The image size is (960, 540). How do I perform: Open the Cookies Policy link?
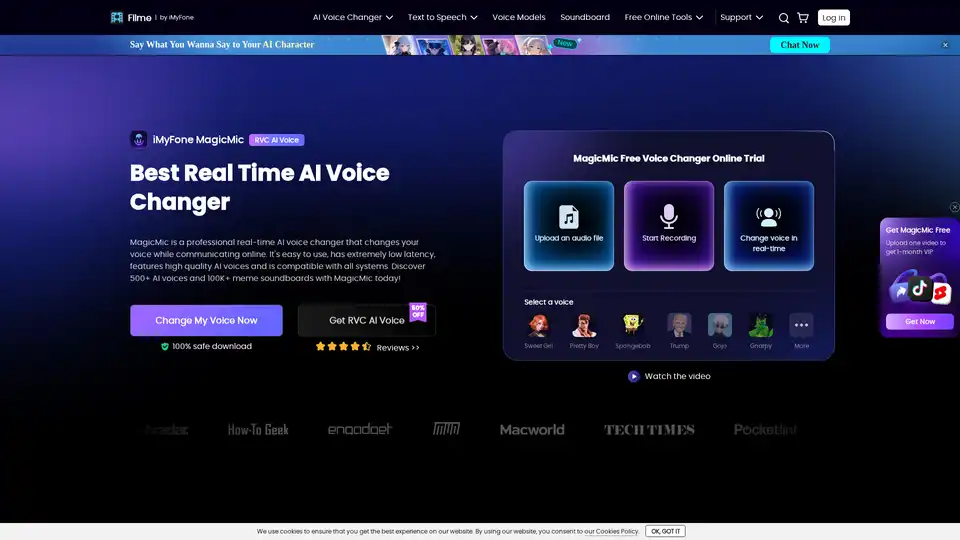click(616, 532)
